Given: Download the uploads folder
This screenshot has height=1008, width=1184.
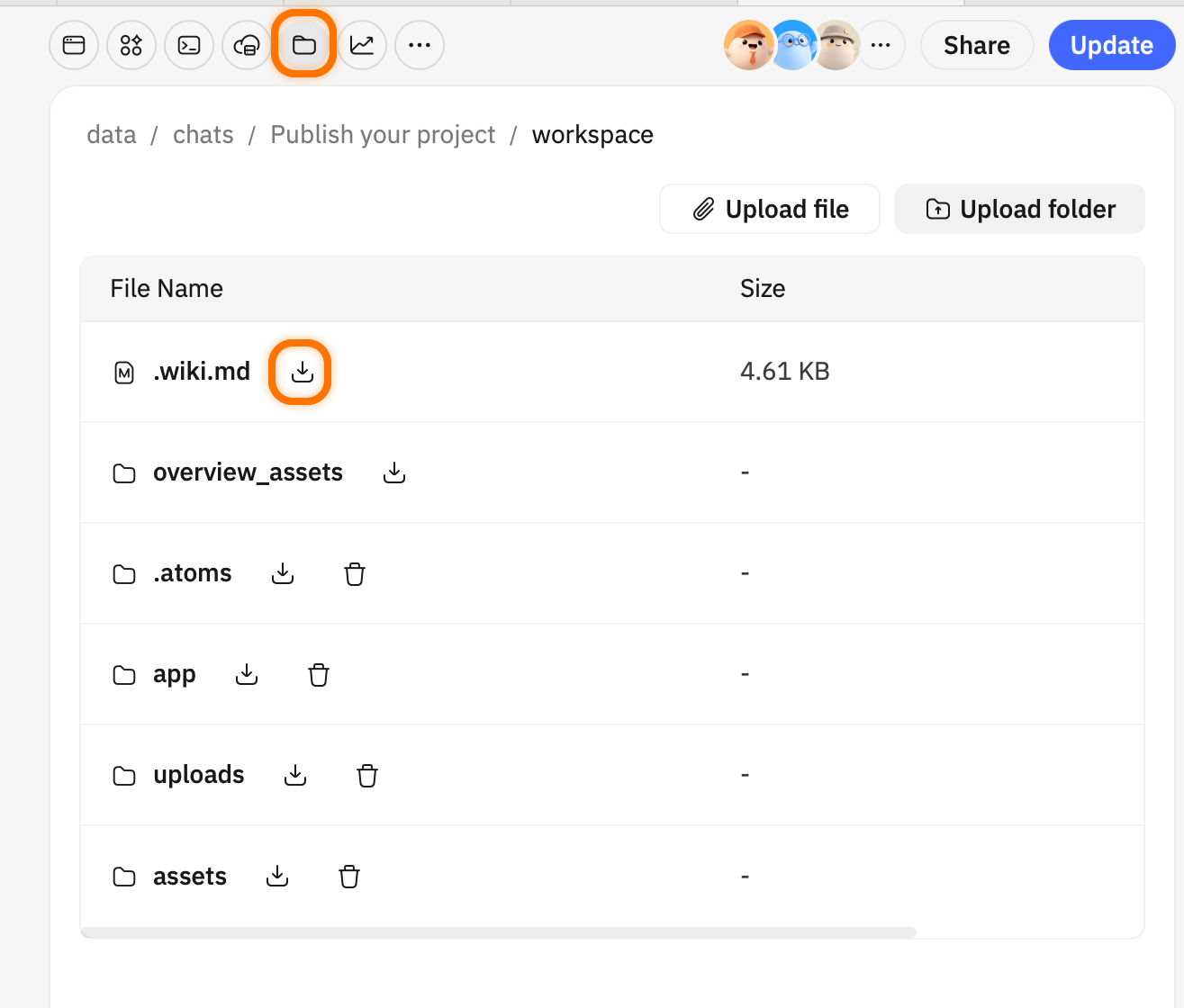Looking at the screenshot, I should click(x=295, y=775).
